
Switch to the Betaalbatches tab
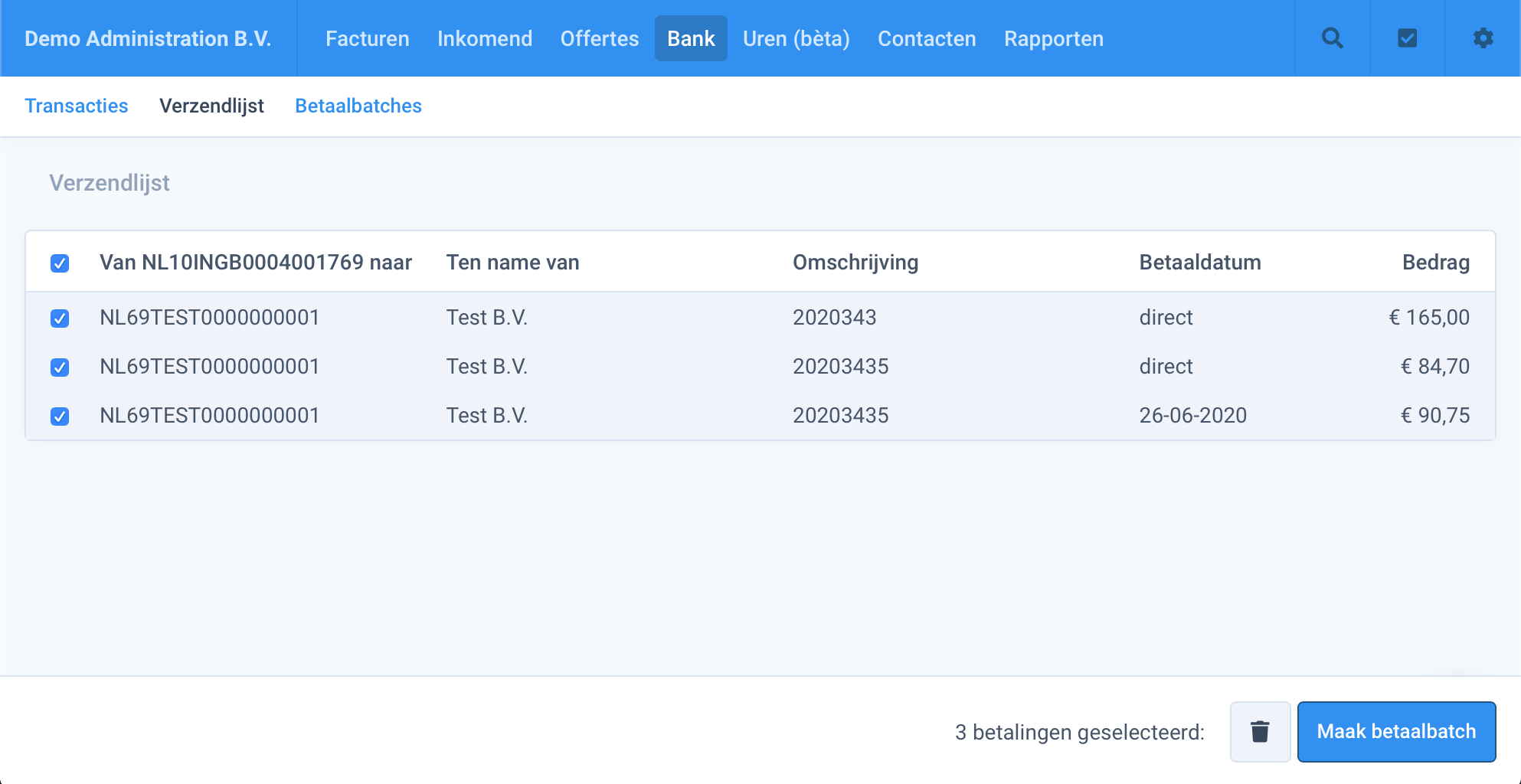click(358, 106)
